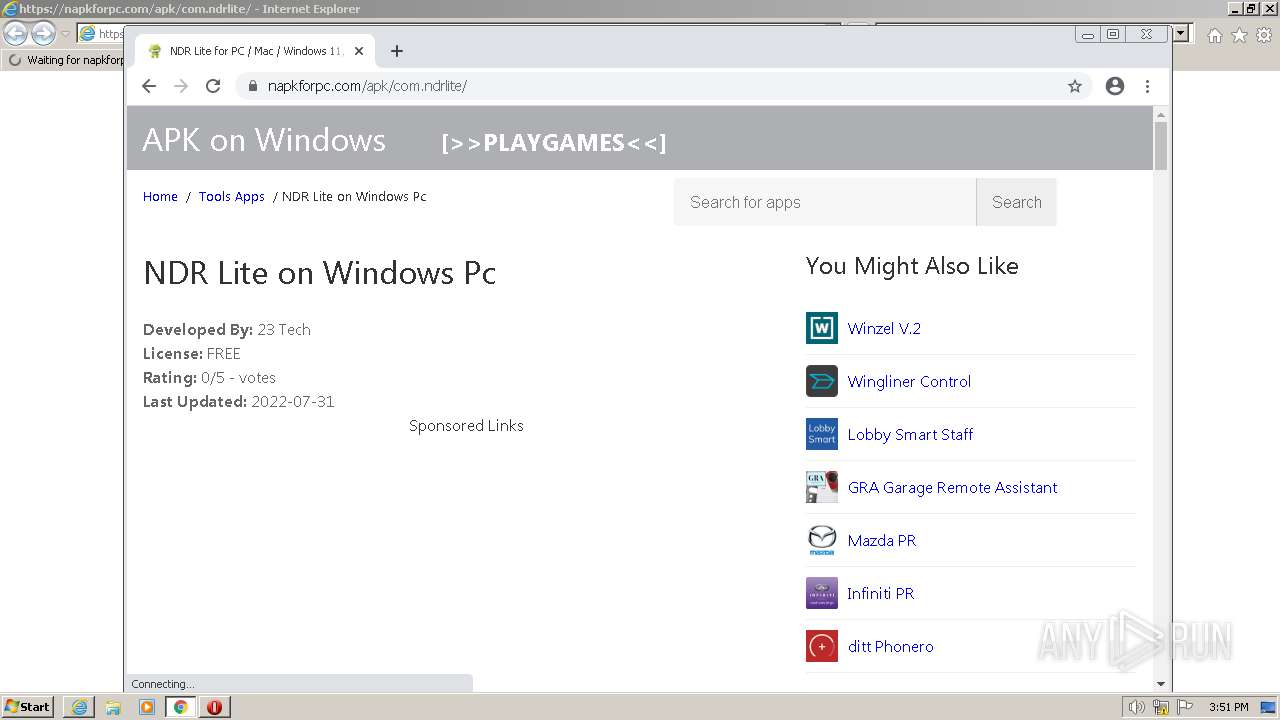Viewport: 1280px width, 720px height.
Task: Open the Infiniti PR app icon
Action: tap(822, 593)
